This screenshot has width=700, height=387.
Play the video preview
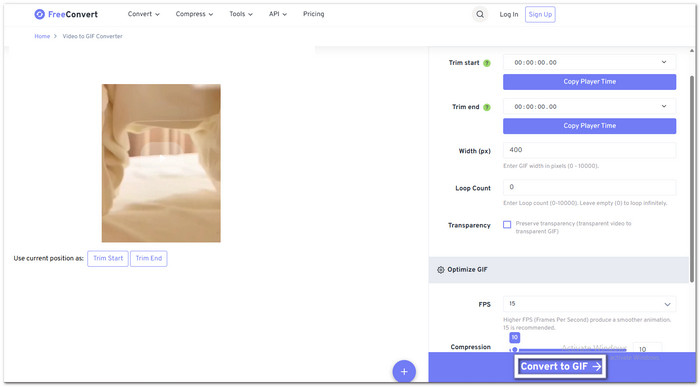(x=161, y=158)
